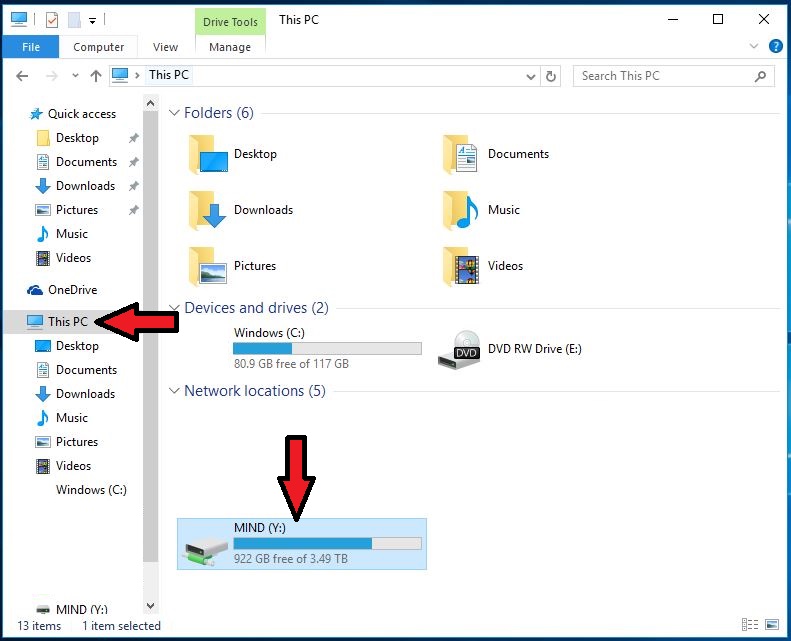The image size is (791, 641).
Task: Click the Refresh button in address bar
Action: 551,76
